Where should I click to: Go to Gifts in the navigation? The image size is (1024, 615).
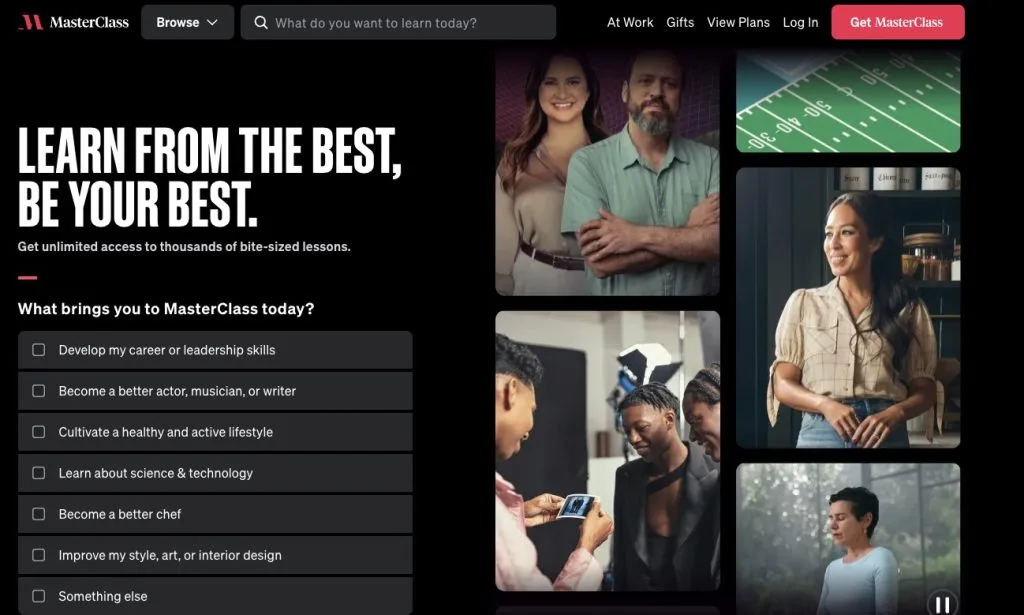(x=680, y=22)
